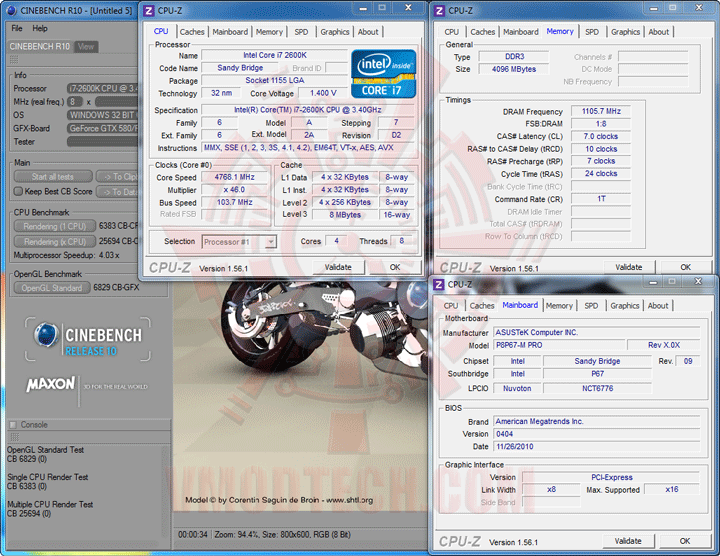Switch to the CINEBENCH R10 tab

pos(40,46)
